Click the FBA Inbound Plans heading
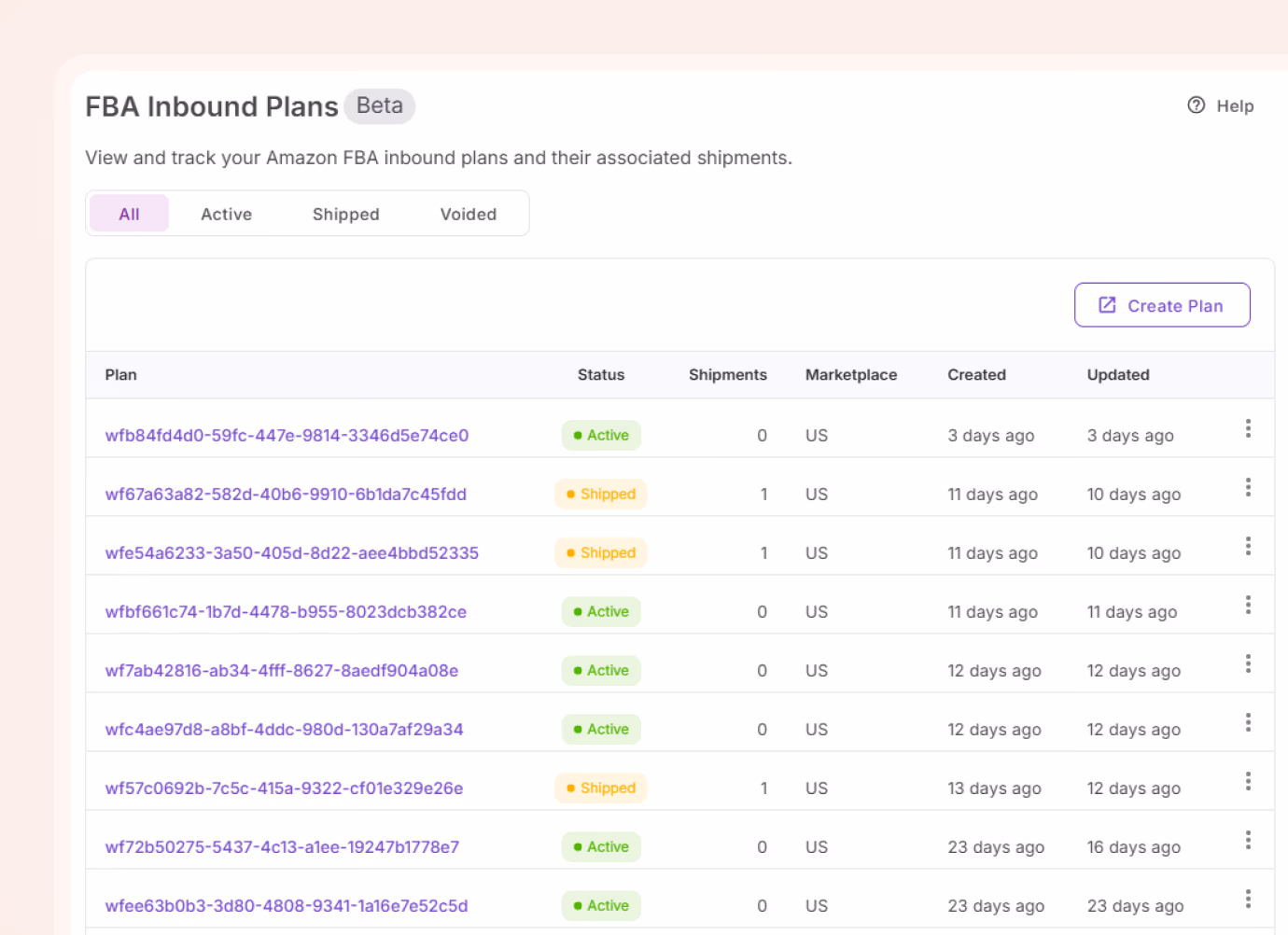 [x=212, y=106]
